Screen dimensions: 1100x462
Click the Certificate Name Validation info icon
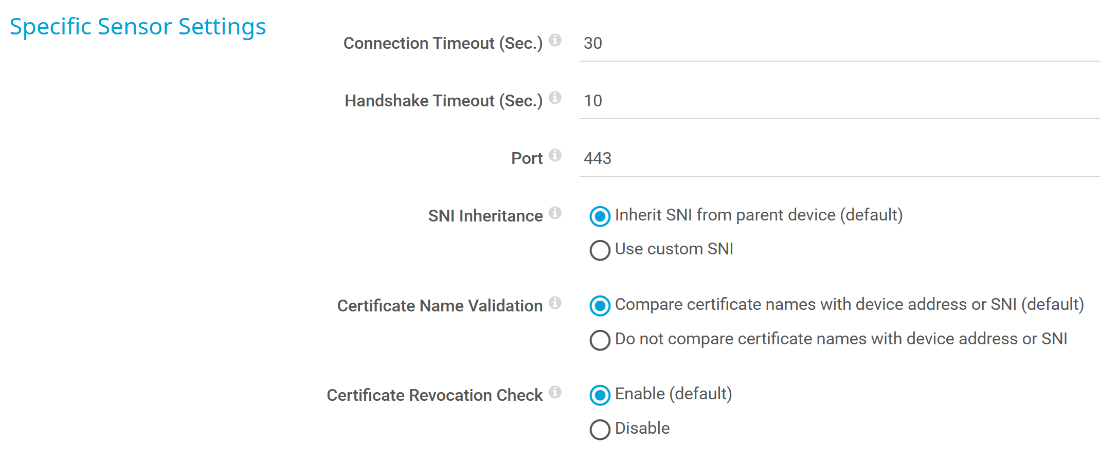click(x=555, y=303)
